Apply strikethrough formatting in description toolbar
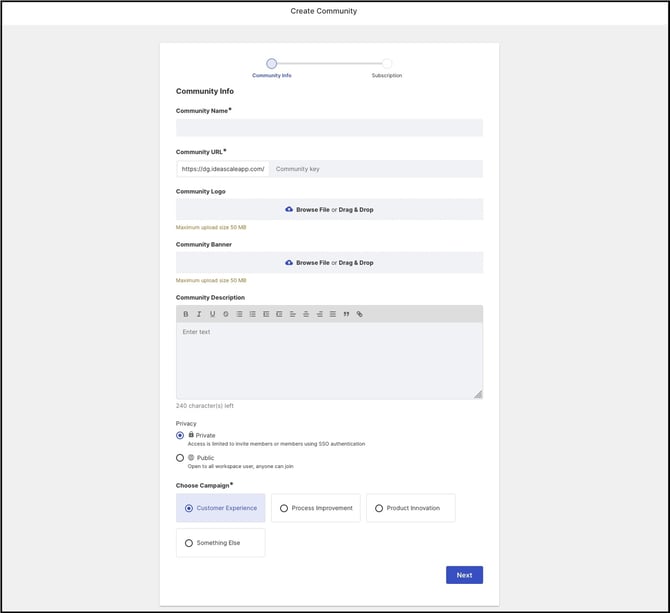 point(226,314)
